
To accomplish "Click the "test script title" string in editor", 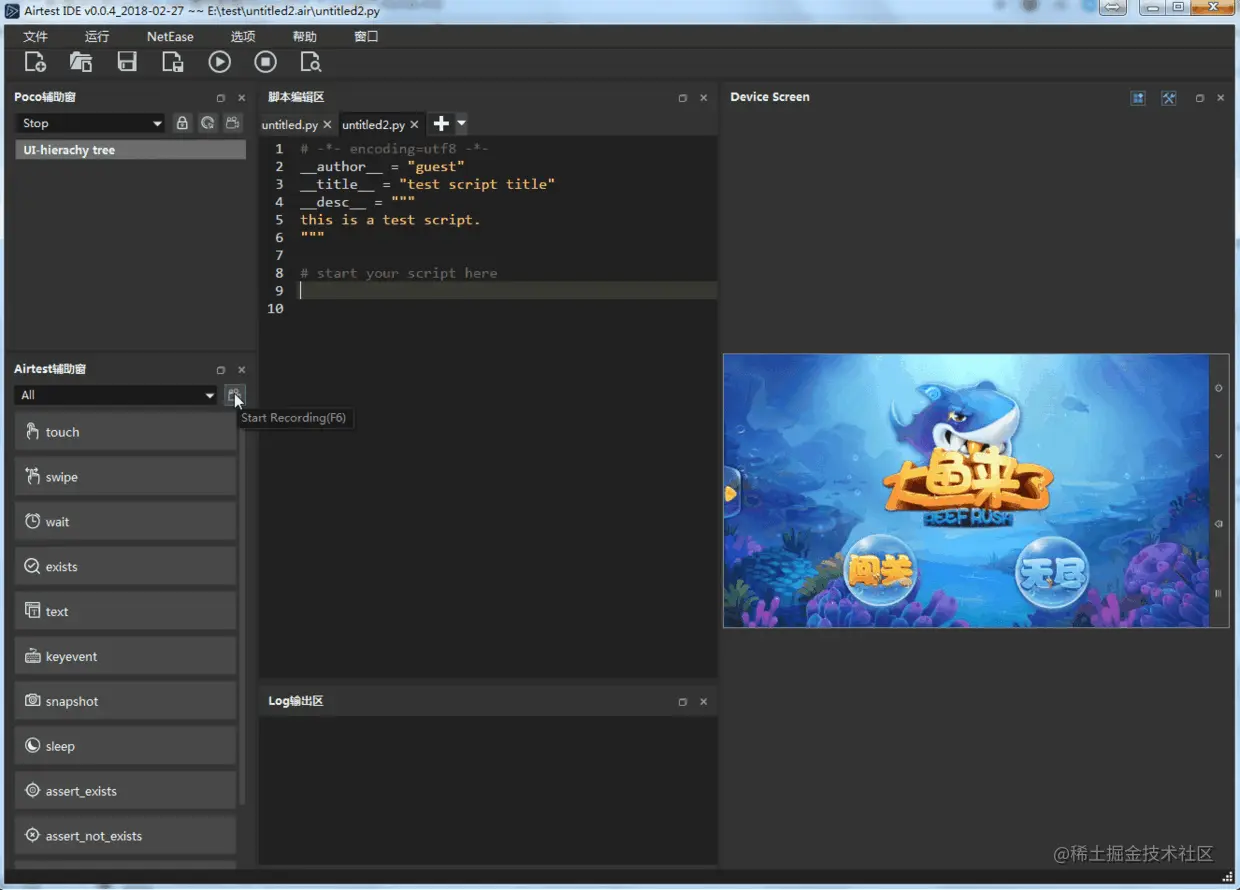I will (x=477, y=184).
